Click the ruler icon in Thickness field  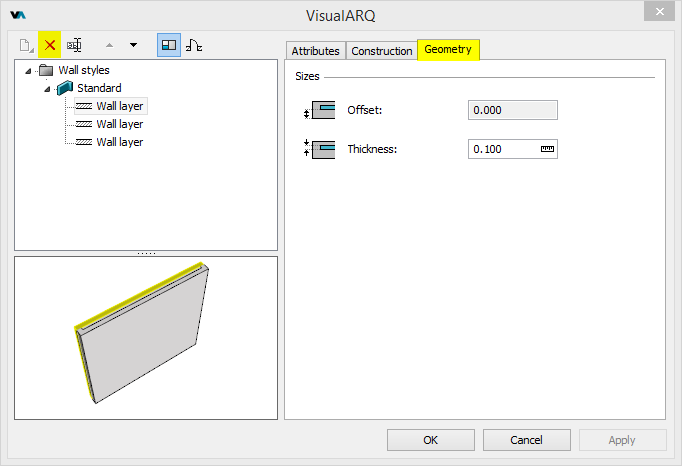547,149
